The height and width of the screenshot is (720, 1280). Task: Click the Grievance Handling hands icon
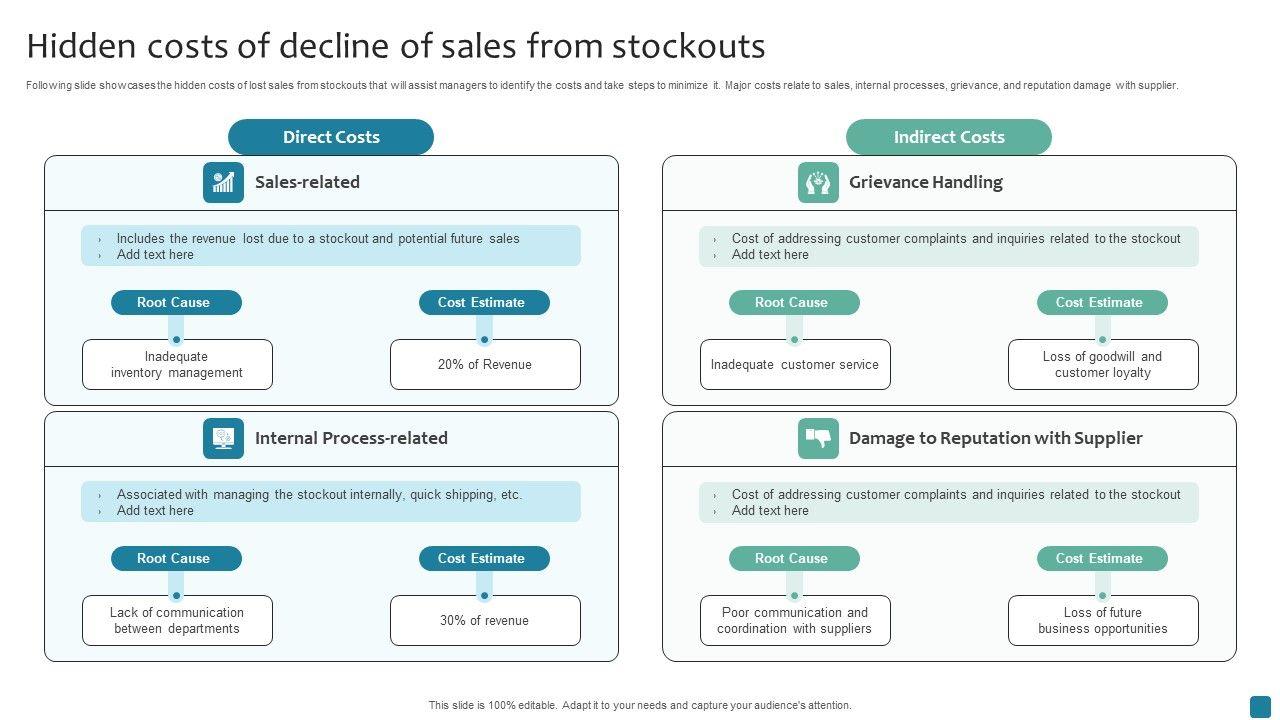click(818, 182)
